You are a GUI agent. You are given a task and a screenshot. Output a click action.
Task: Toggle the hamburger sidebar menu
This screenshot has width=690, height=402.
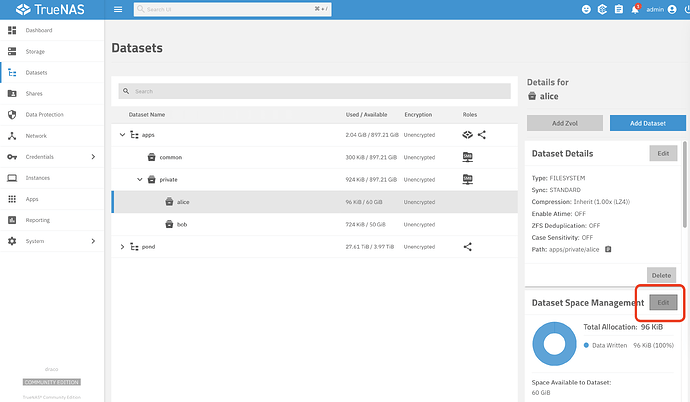(118, 9)
